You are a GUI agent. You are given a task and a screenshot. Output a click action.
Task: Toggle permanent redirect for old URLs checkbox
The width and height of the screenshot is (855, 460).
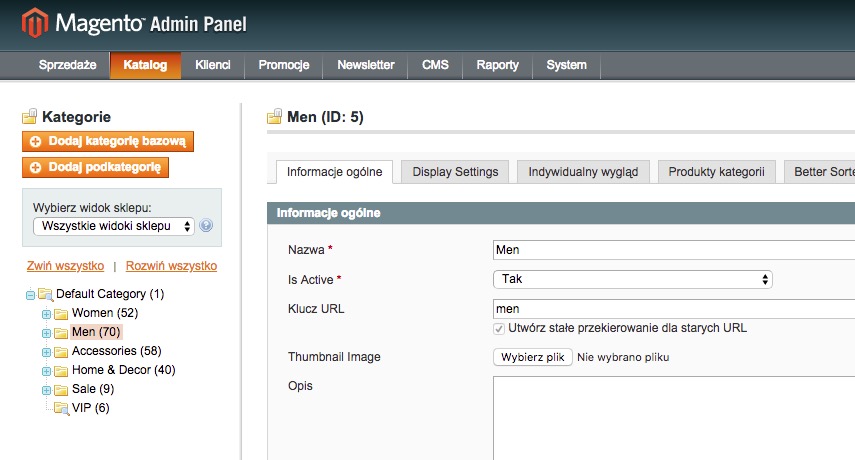499,328
